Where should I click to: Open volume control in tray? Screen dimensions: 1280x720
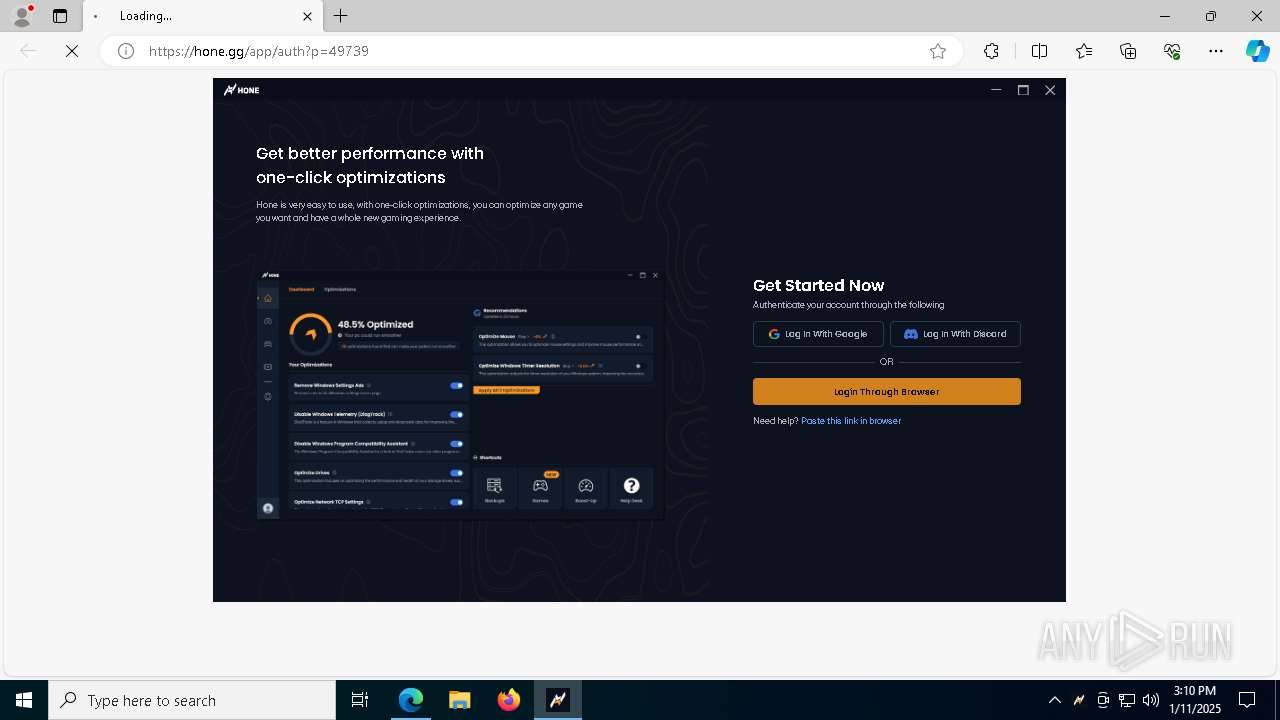(x=1151, y=700)
